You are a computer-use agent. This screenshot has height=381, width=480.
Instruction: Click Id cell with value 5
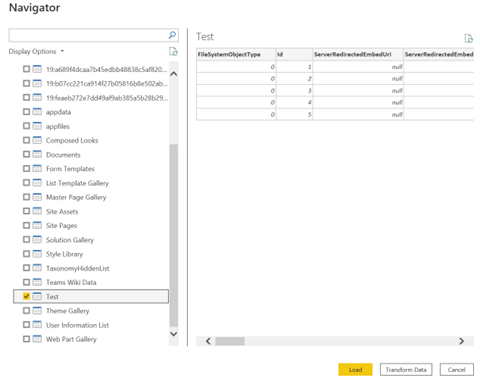point(294,114)
